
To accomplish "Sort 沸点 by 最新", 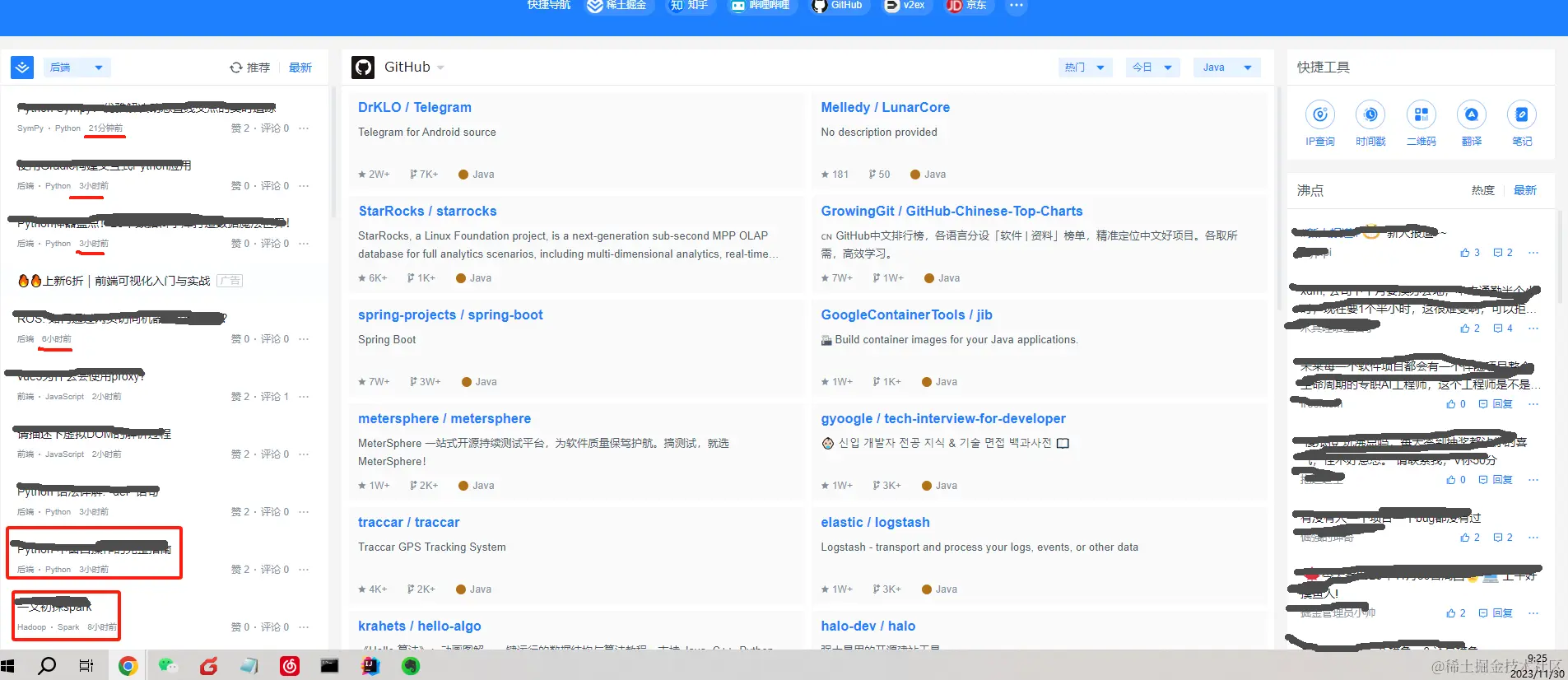I will pos(1524,190).
